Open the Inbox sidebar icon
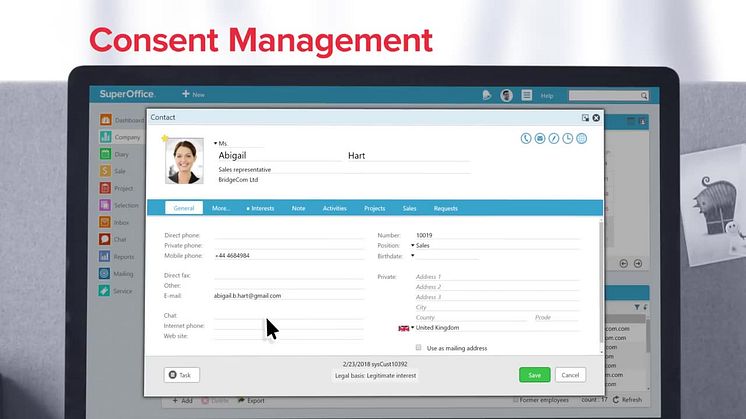This screenshot has height=419, width=746. (x=105, y=222)
